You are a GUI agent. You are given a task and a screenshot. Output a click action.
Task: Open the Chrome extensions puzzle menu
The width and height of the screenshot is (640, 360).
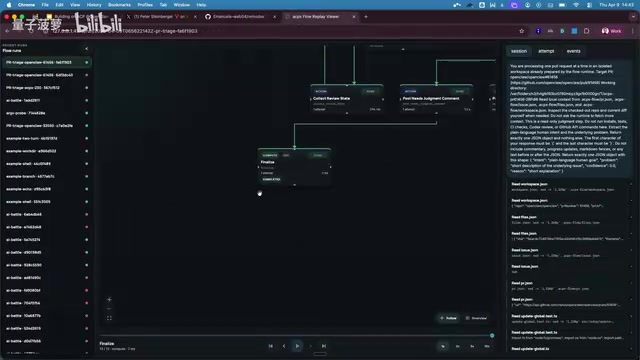(587, 31)
